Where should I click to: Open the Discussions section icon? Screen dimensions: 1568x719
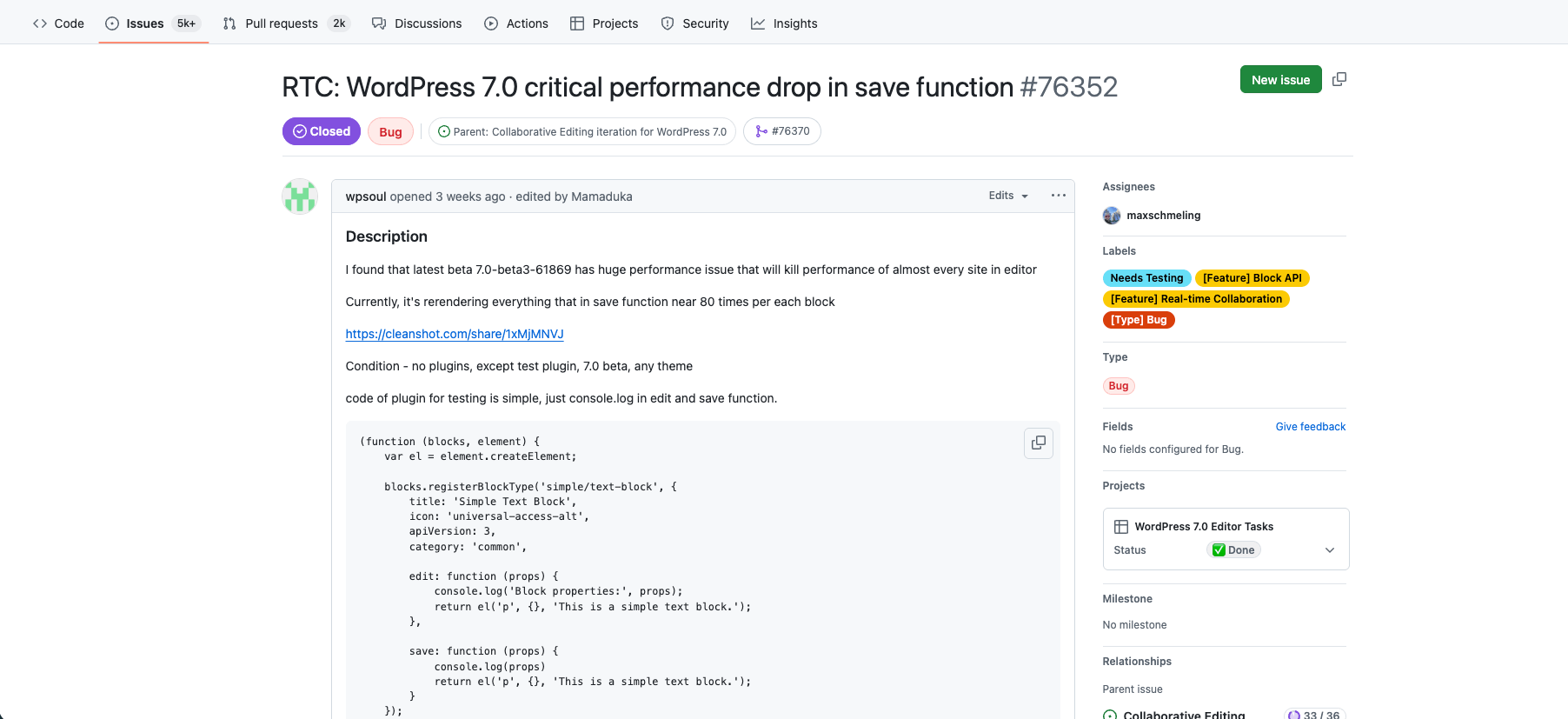pyautogui.click(x=379, y=23)
